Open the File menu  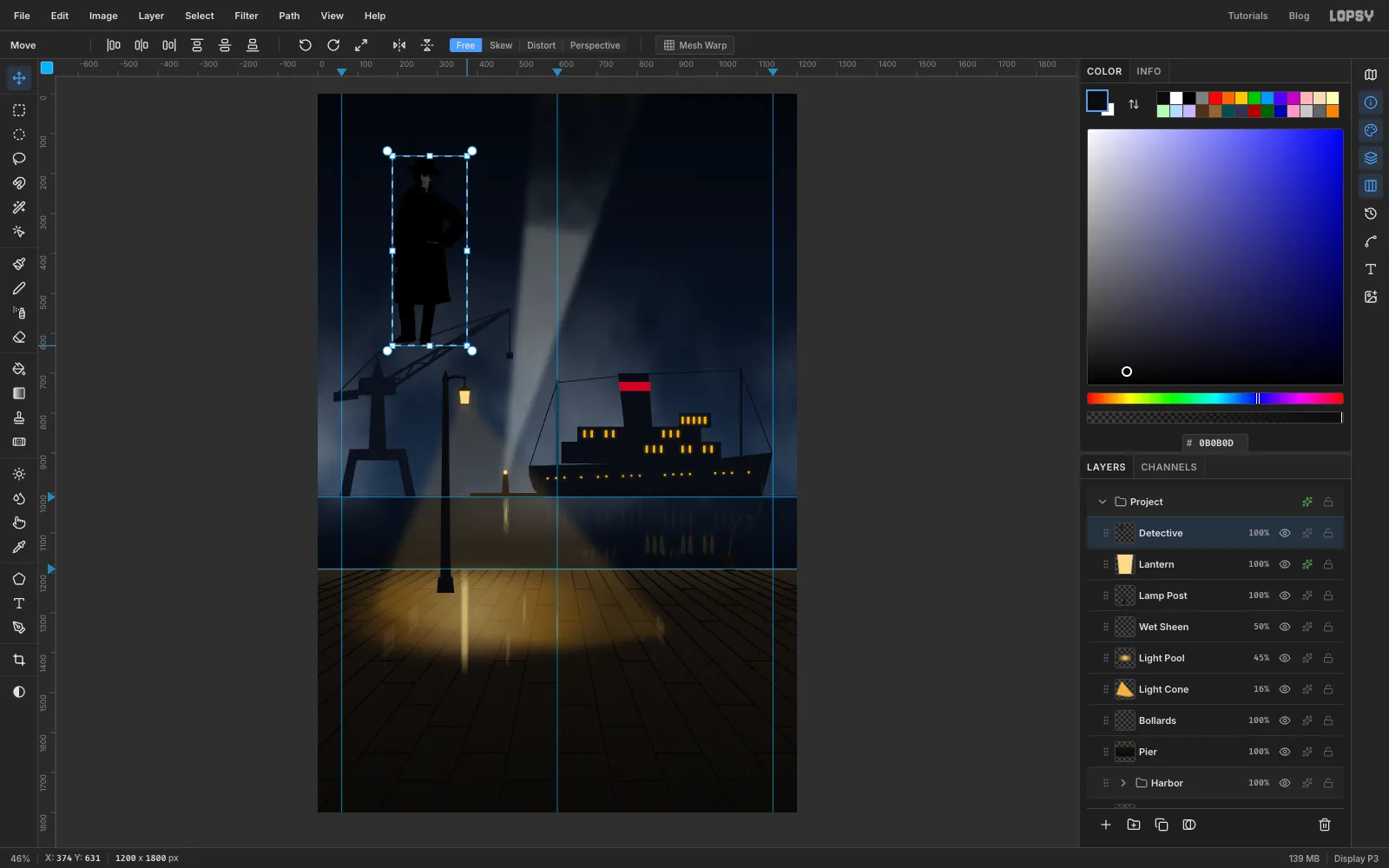(x=22, y=16)
